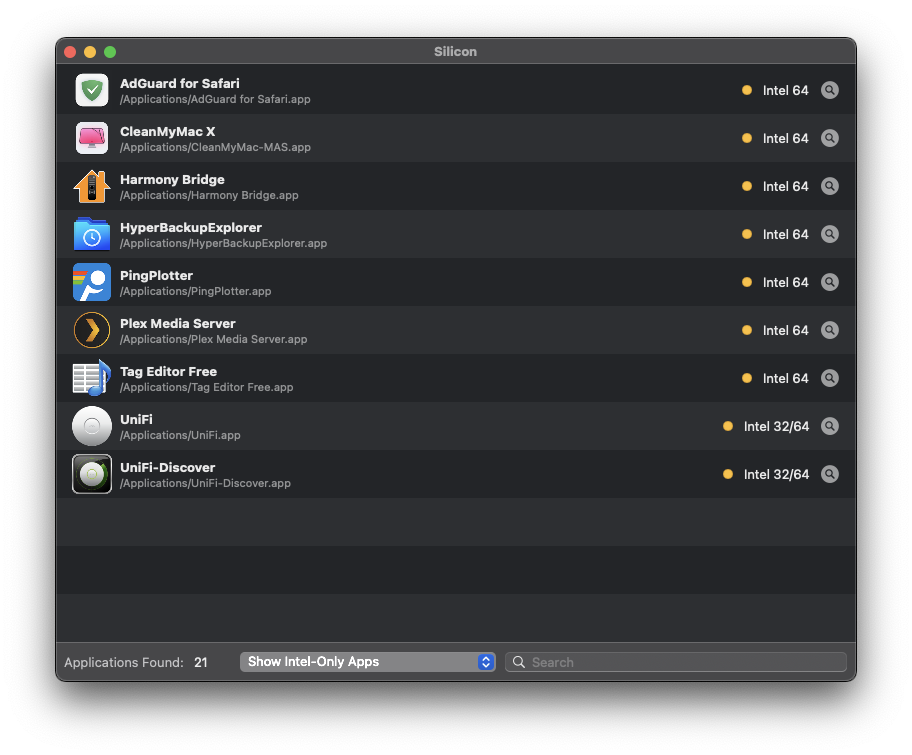912x755 pixels.
Task: Click the applications count 21
Action: [201, 663]
